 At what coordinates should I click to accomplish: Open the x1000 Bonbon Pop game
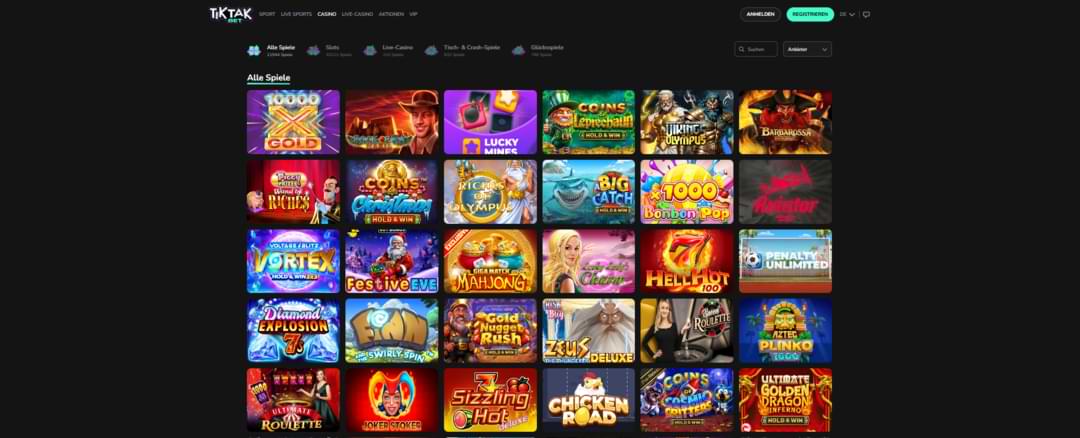(x=687, y=191)
